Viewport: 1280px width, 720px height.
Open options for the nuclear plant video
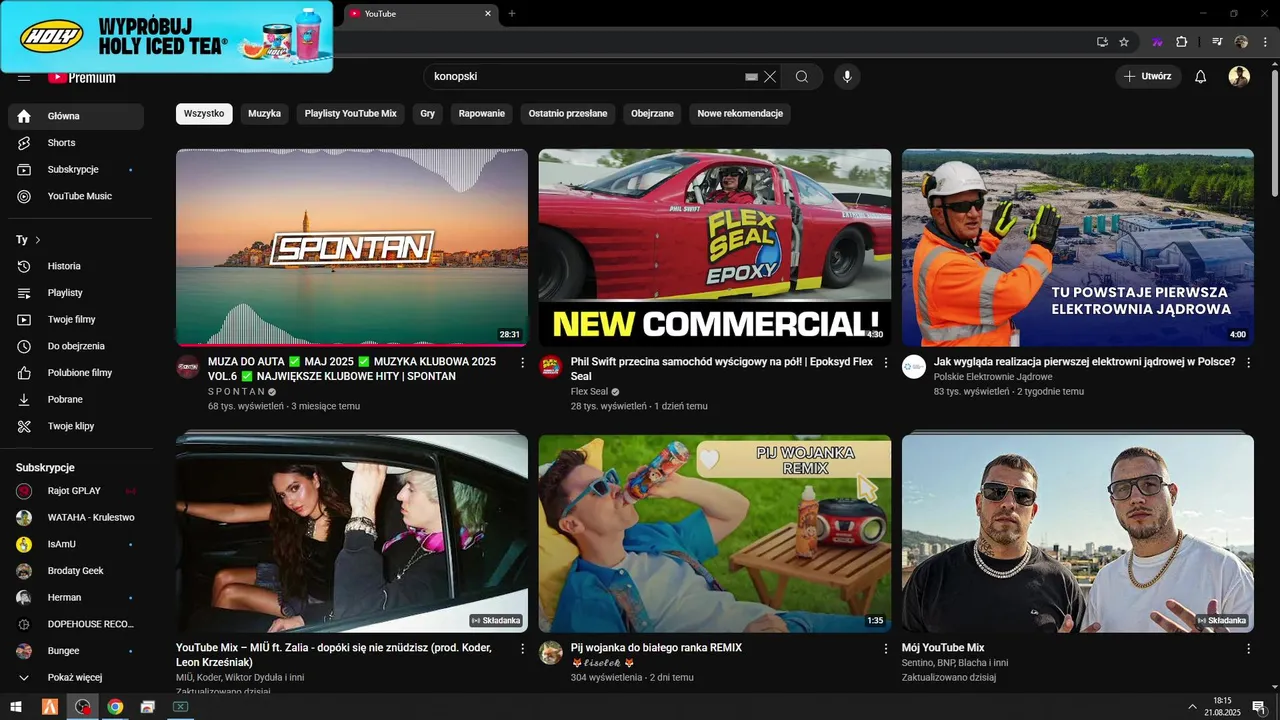click(1248, 362)
